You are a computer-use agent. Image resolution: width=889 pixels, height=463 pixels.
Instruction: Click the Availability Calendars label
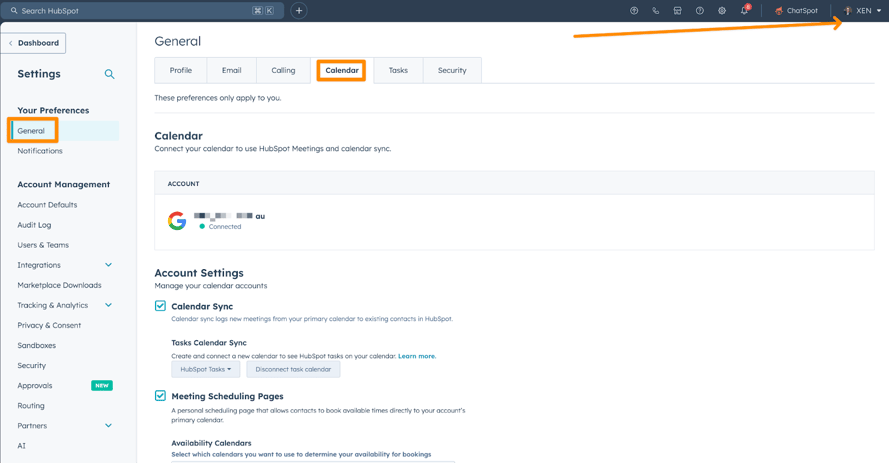point(211,443)
